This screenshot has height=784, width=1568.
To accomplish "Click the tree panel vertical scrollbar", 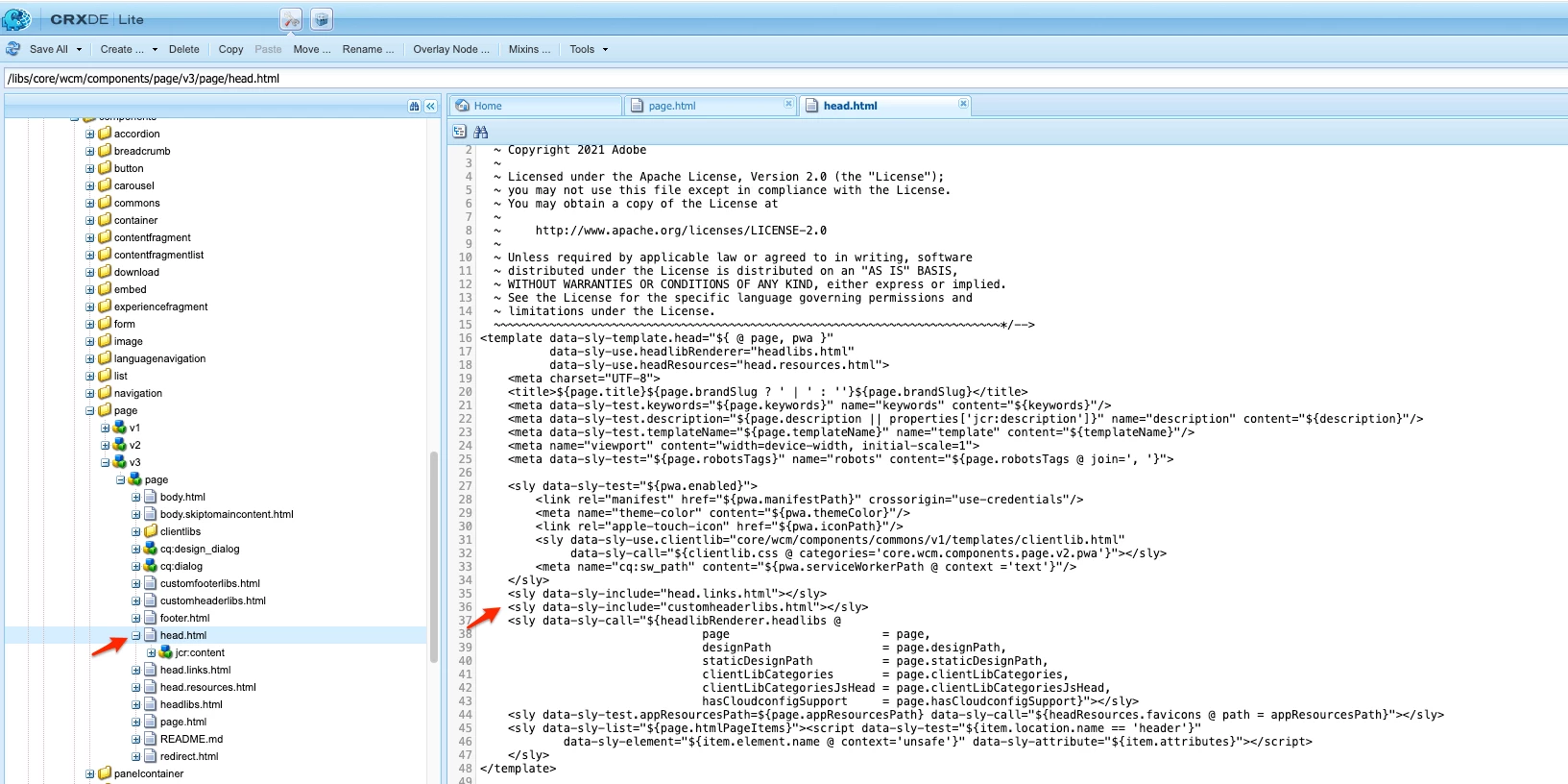I will click(x=434, y=557).
